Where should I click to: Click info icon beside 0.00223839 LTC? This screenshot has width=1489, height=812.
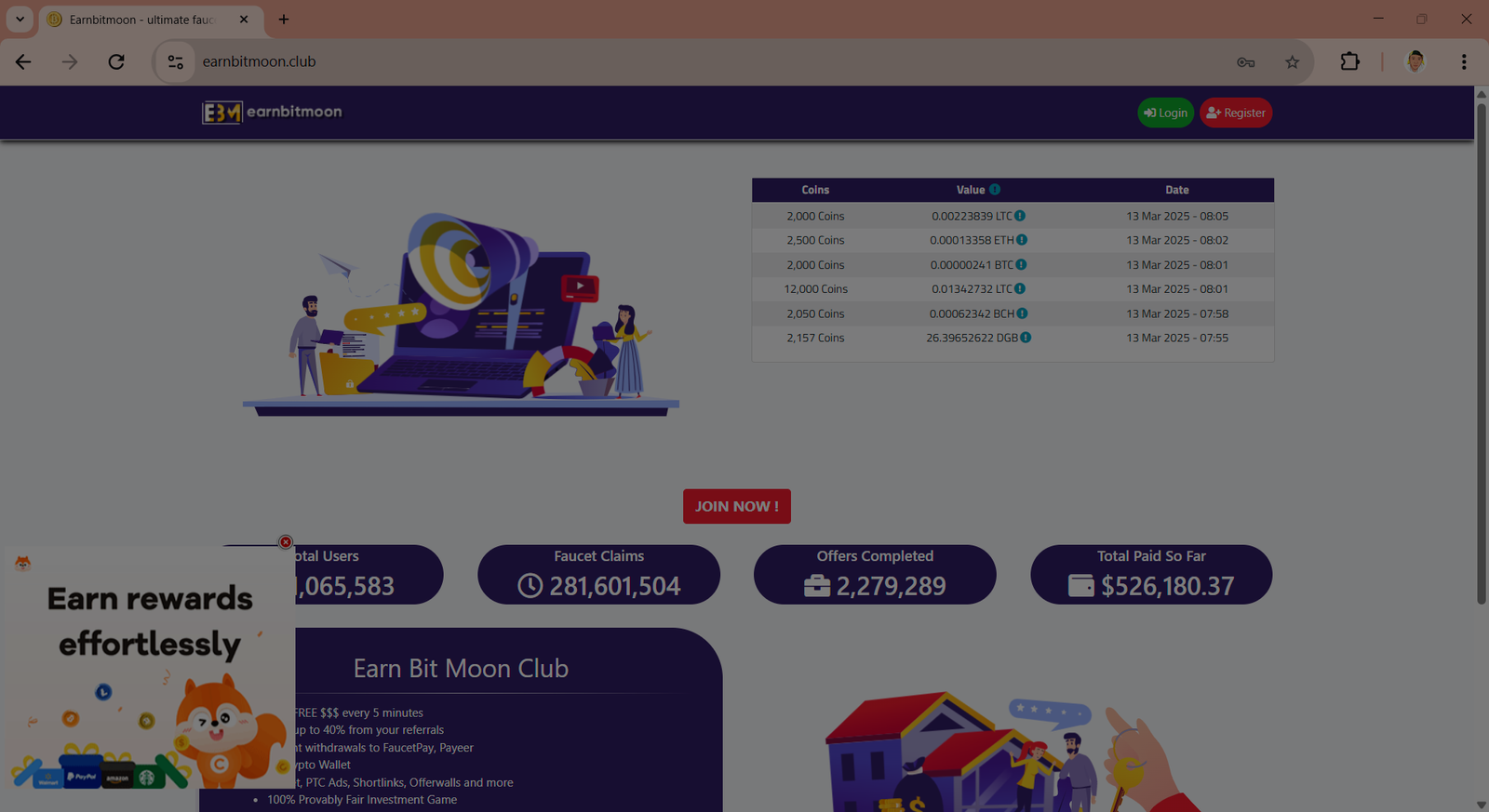pyautogui.click(x=1020, y=216)
